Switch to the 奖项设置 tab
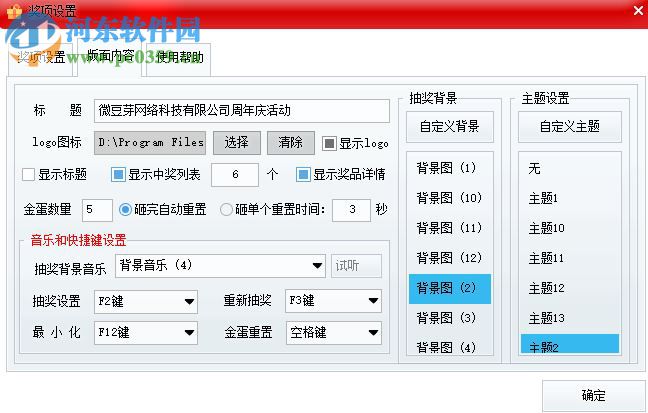The width and height of the screenshot is (648, 413). 41,59
